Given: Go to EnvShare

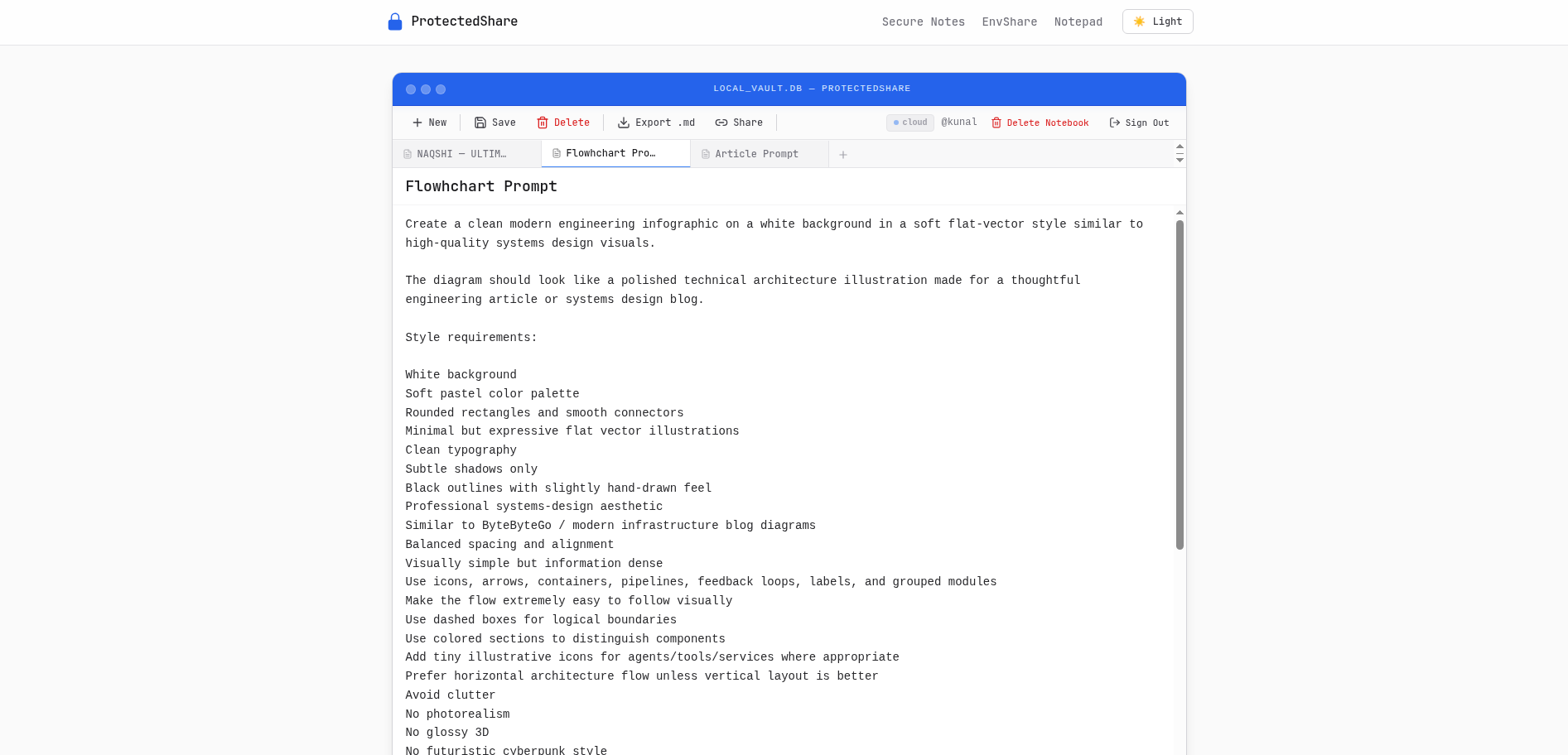Looking at the screenshot, I should pyautogui.click(x=1009, y=22).
